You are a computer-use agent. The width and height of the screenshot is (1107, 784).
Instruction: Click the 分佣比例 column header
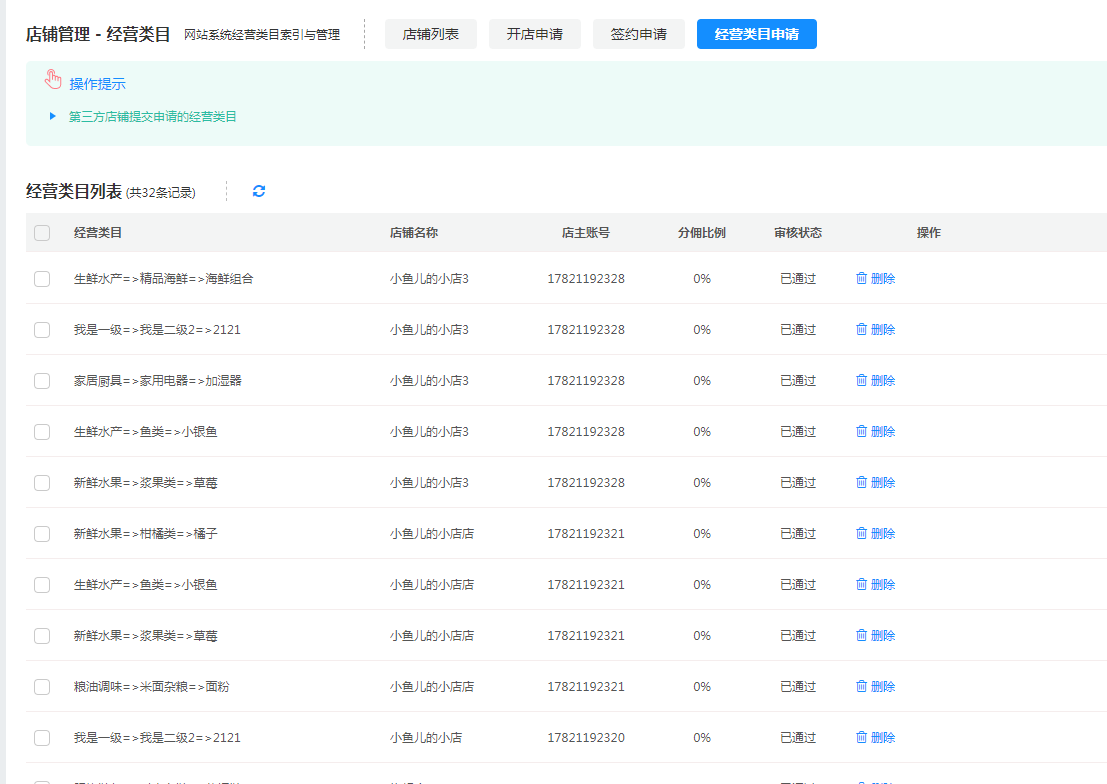(x=702, y=233)
